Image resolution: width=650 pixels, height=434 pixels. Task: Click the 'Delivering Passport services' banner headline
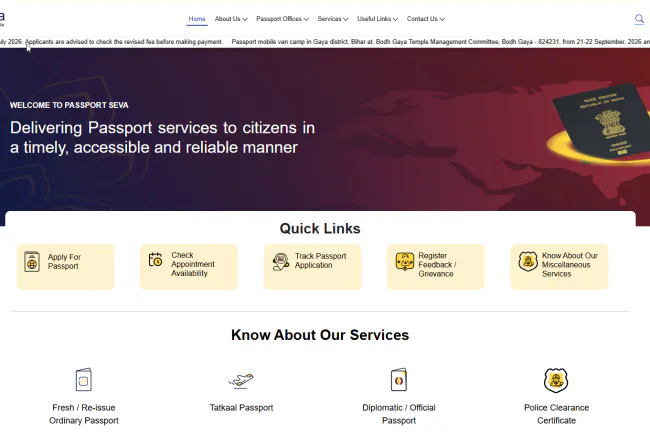click(162, 138)
